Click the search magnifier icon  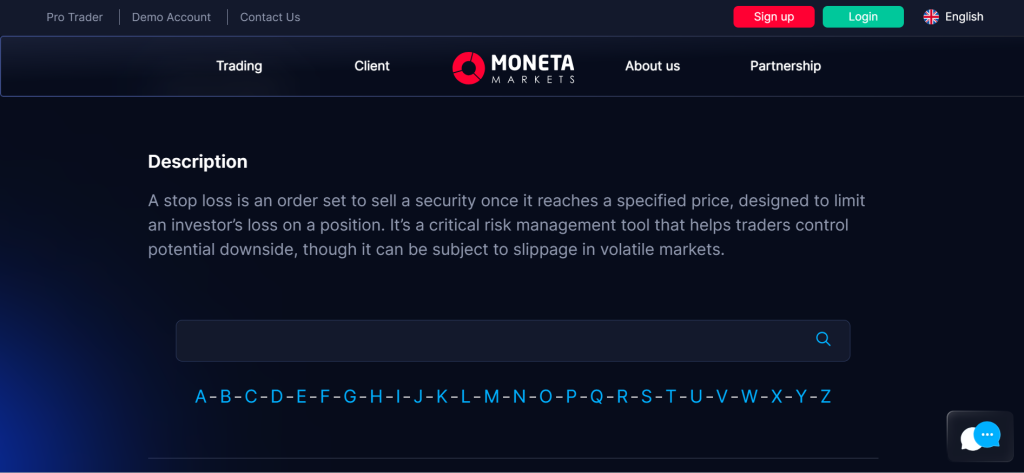(x=823, y=339)
